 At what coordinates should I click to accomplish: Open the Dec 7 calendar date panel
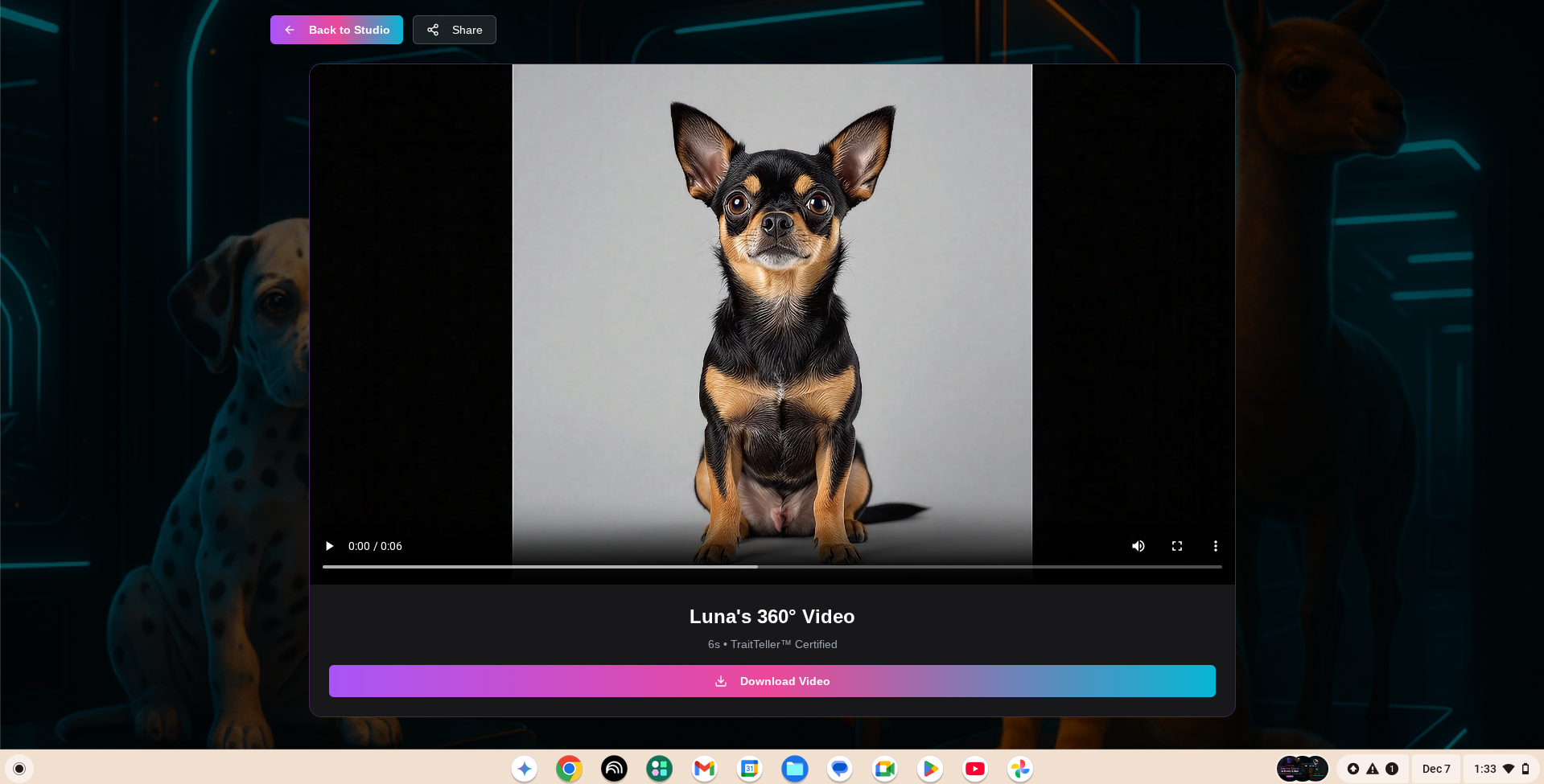coord(1435,769)
